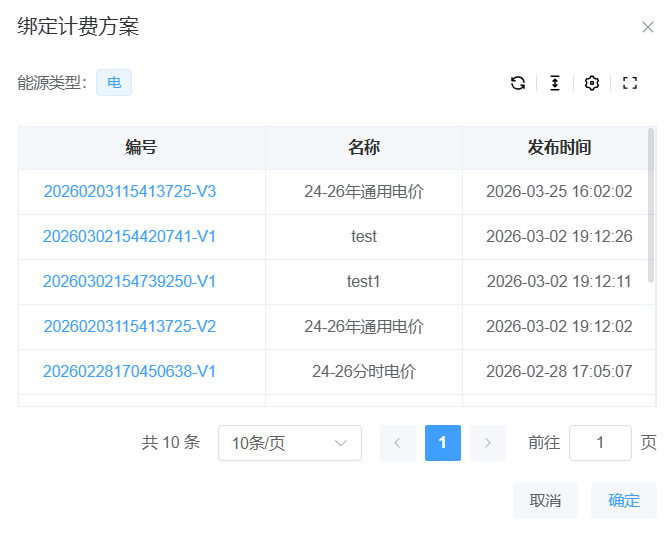Click the 发布时间 column header
Viewport: 672px width, 533px height.
tap(559, 148)
